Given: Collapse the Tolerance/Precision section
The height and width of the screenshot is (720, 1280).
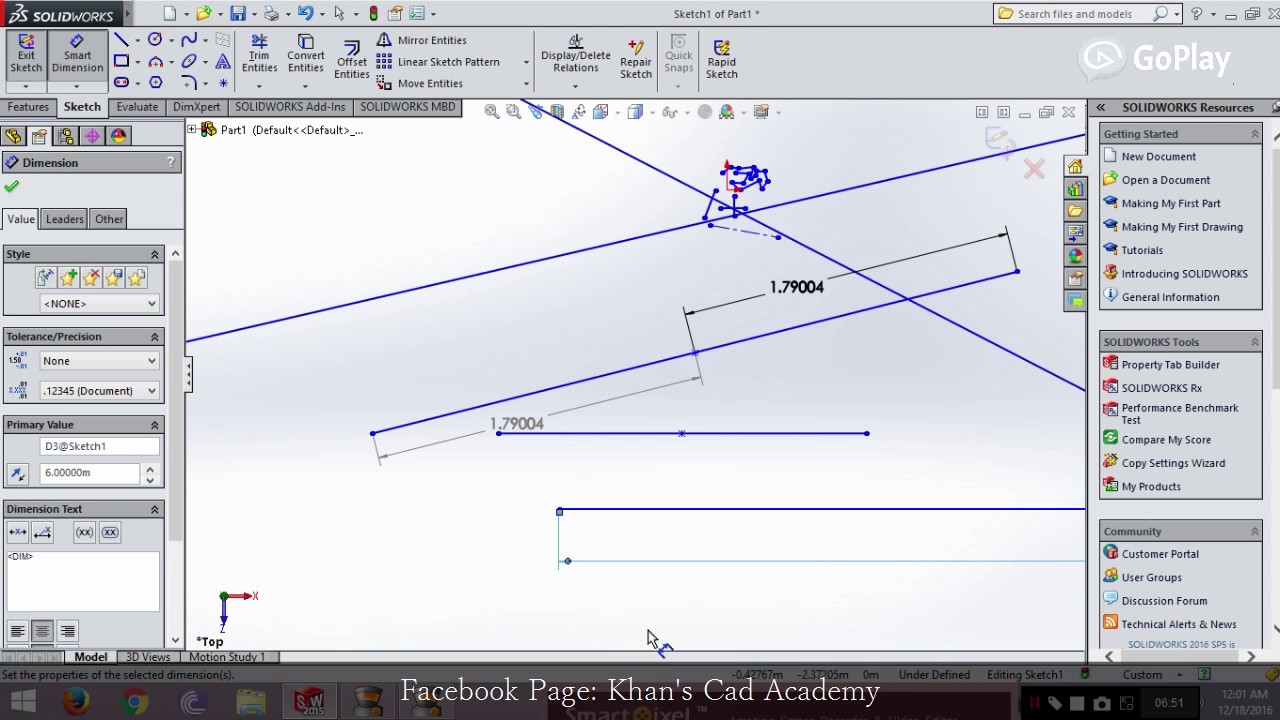Looking at the screenshot, I should pos(155,337).
